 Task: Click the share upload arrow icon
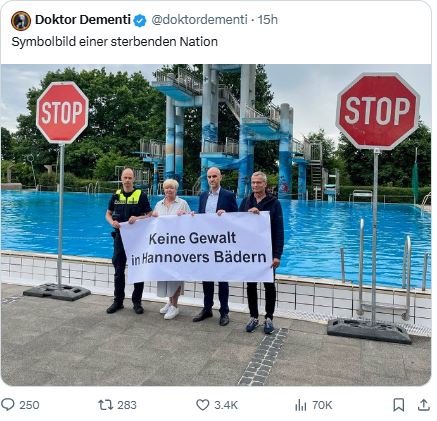click(424, 405)
